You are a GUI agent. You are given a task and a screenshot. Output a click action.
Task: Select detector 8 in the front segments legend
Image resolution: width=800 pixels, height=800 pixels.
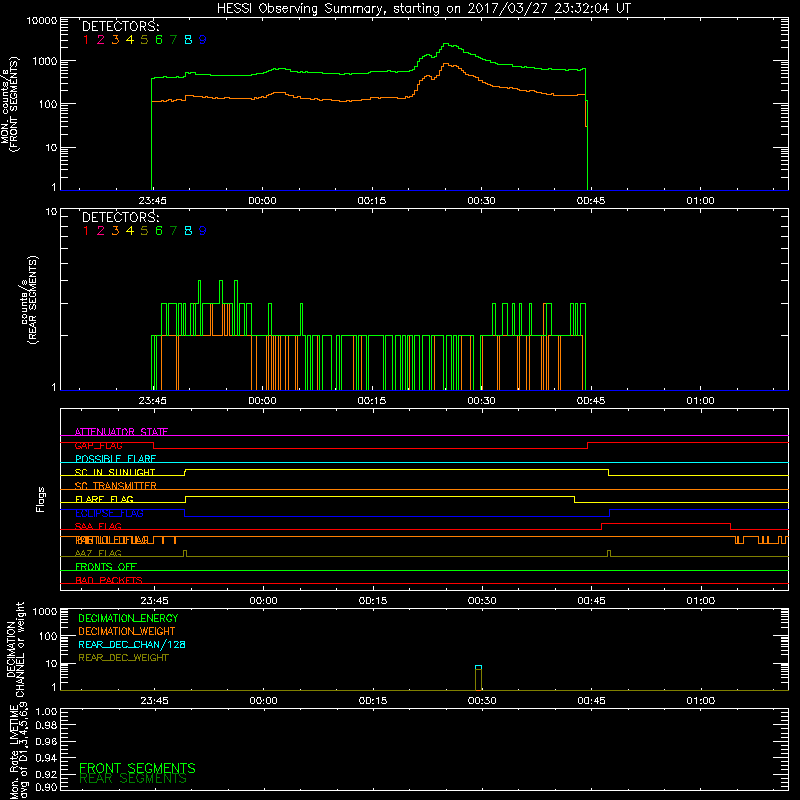tap(188, 40)
